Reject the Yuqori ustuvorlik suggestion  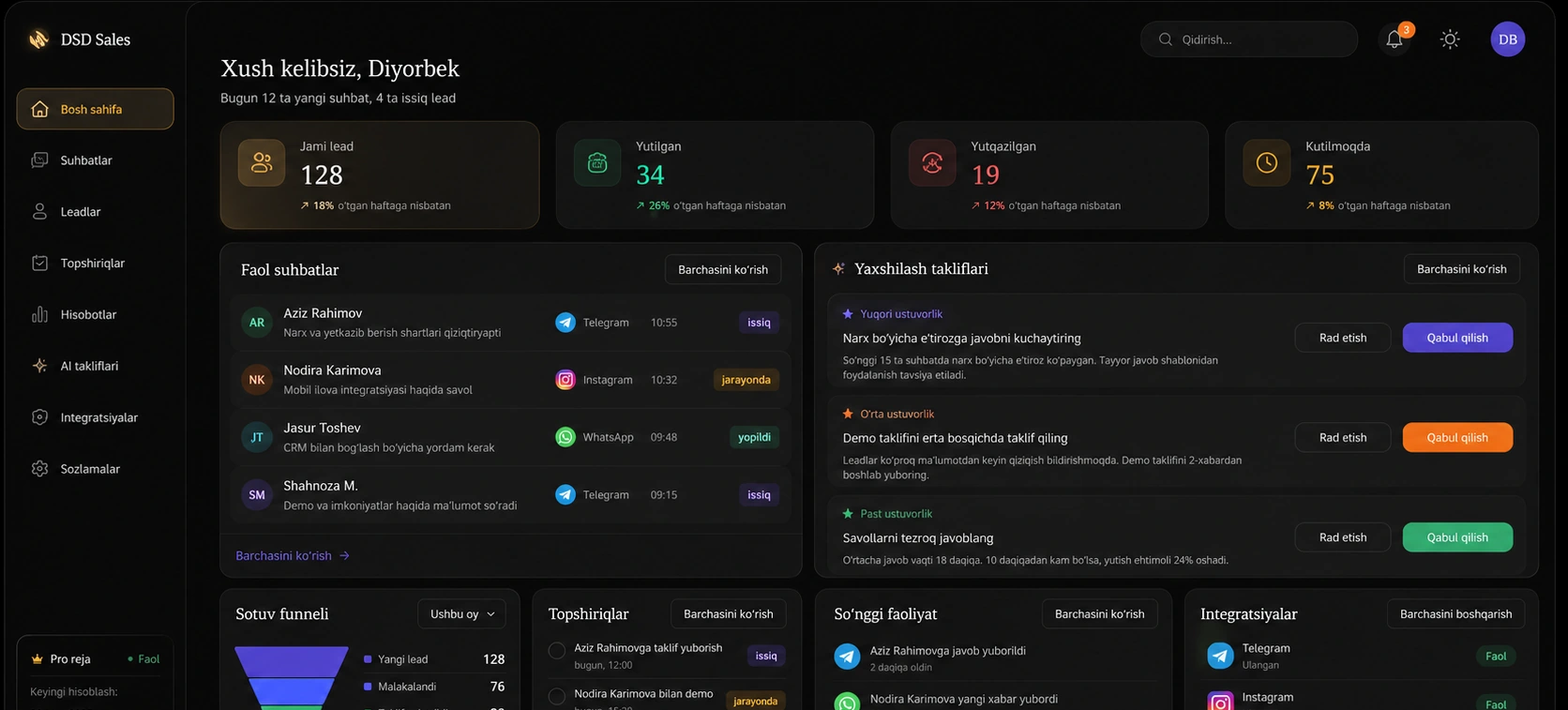1343,338
